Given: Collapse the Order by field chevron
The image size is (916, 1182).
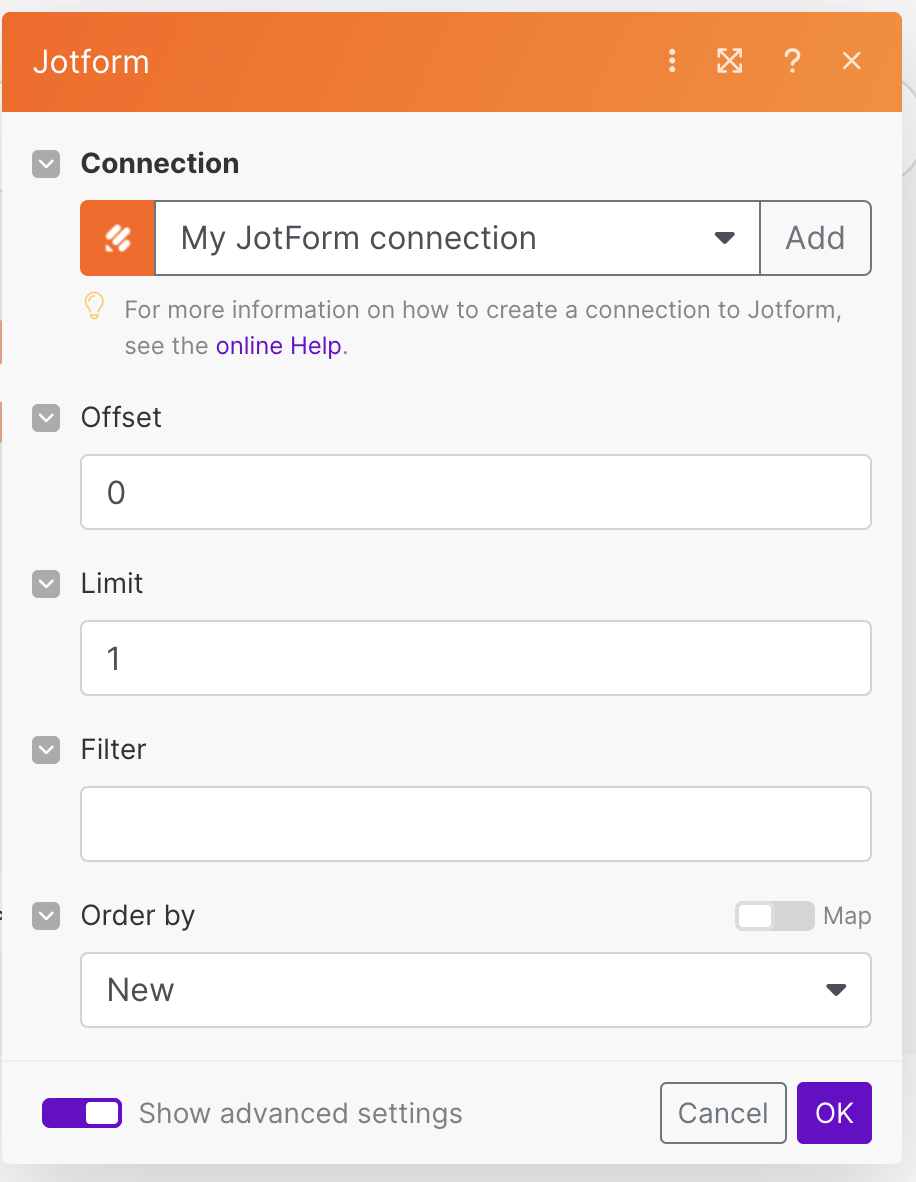Looking at the screenshot, I should (47, 916).
